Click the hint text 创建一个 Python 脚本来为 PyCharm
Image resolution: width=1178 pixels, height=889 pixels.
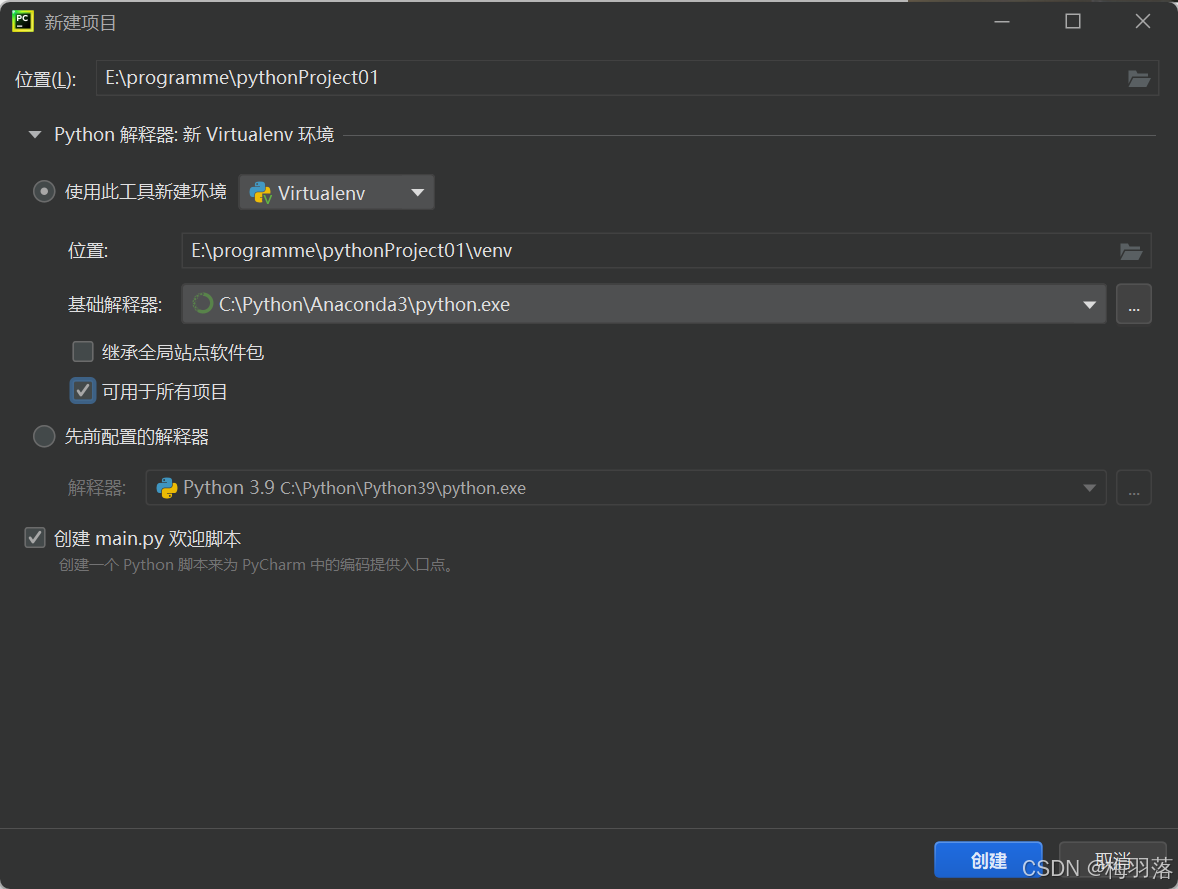click(257, 564)
